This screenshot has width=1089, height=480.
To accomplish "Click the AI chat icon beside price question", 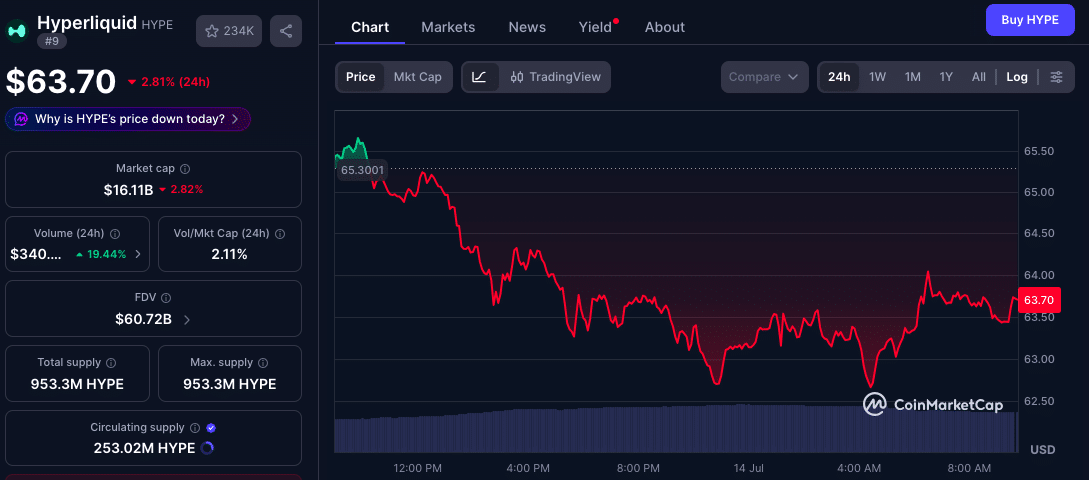I will coord(22,119).
